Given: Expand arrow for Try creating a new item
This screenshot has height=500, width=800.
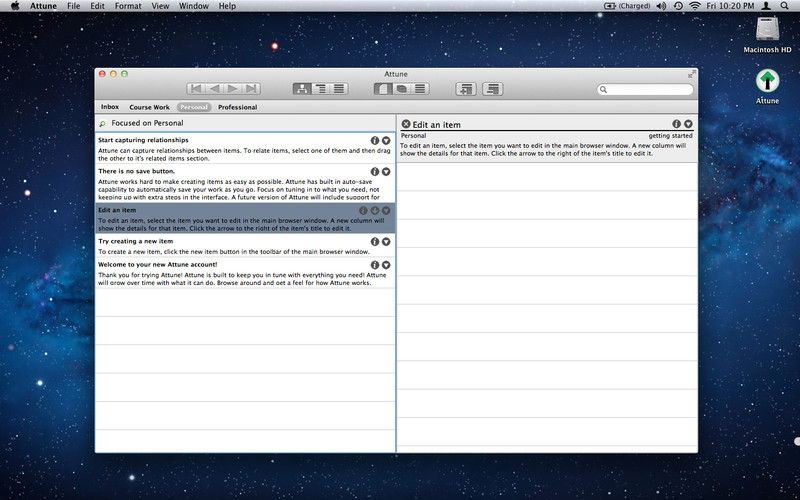Looking at the screenshot, I should coord(386,241).
